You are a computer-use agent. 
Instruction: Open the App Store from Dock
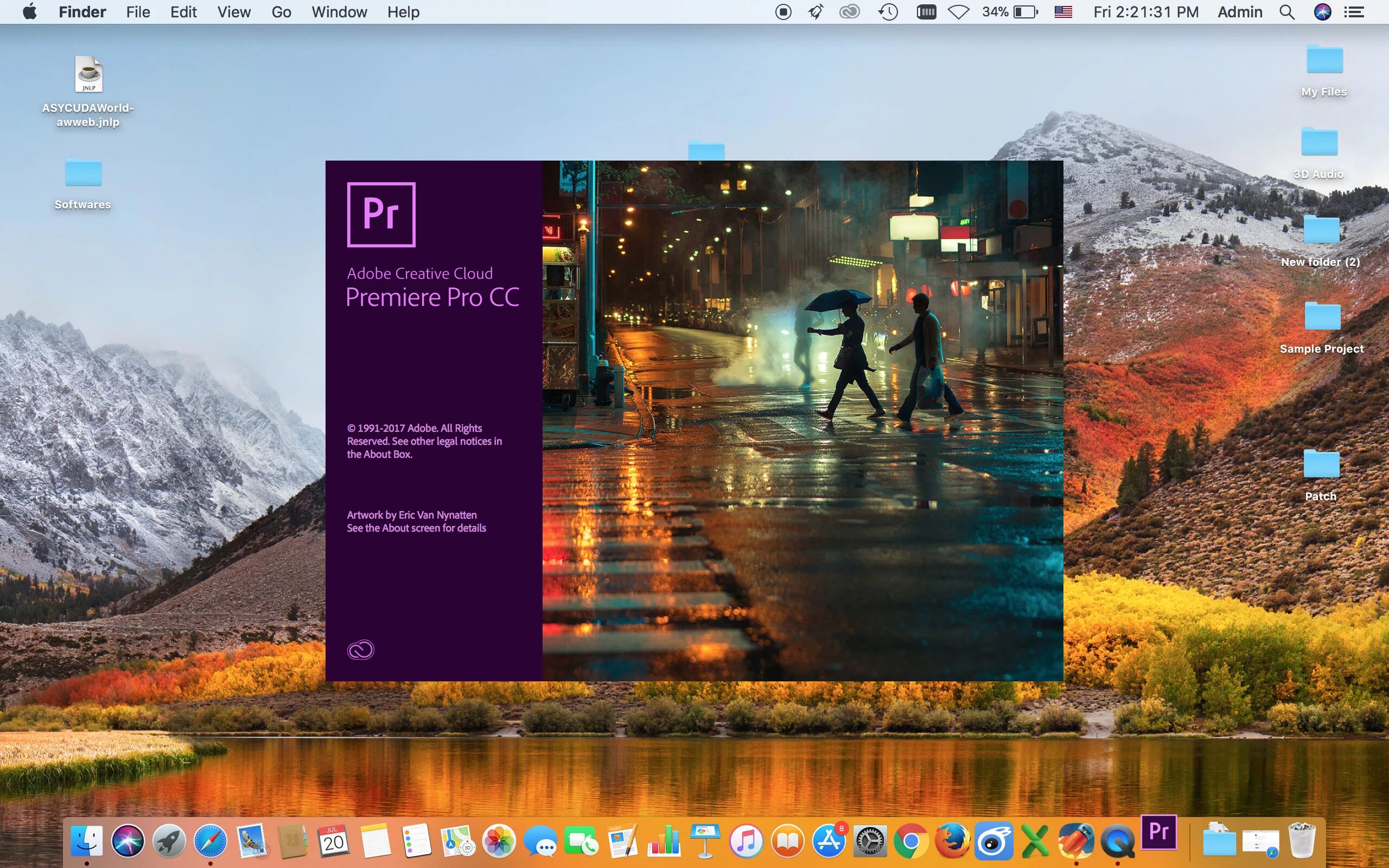(829, 841)
